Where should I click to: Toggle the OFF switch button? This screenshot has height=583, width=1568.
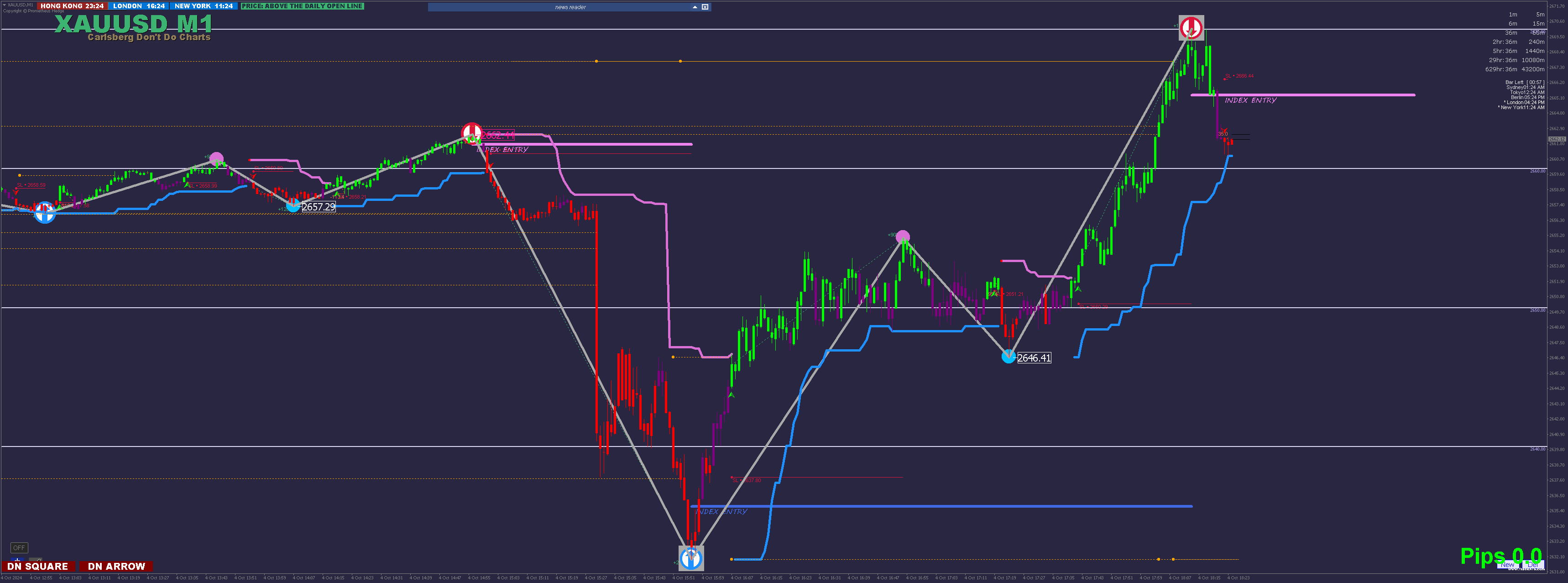(20, 548)
